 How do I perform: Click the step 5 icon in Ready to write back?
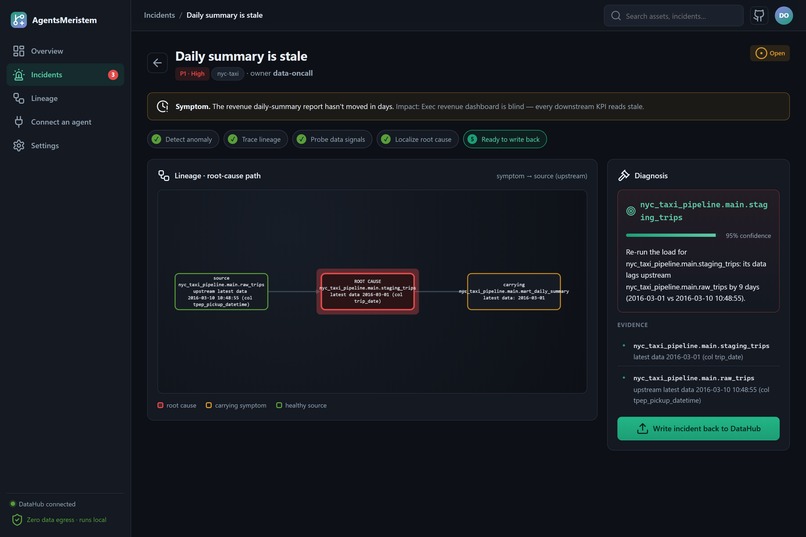coord(472,139)
